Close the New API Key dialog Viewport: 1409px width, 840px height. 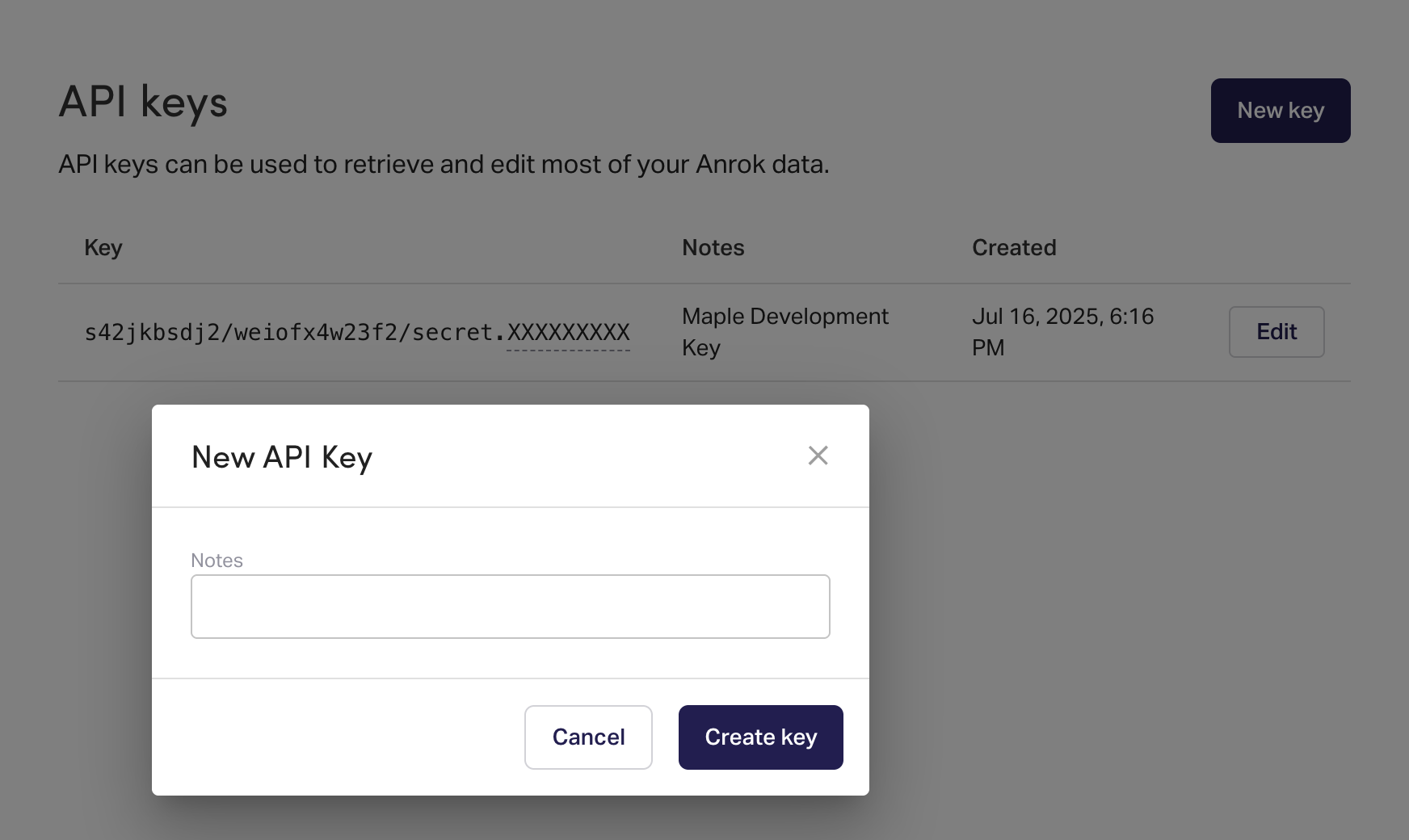pos(818,456)
